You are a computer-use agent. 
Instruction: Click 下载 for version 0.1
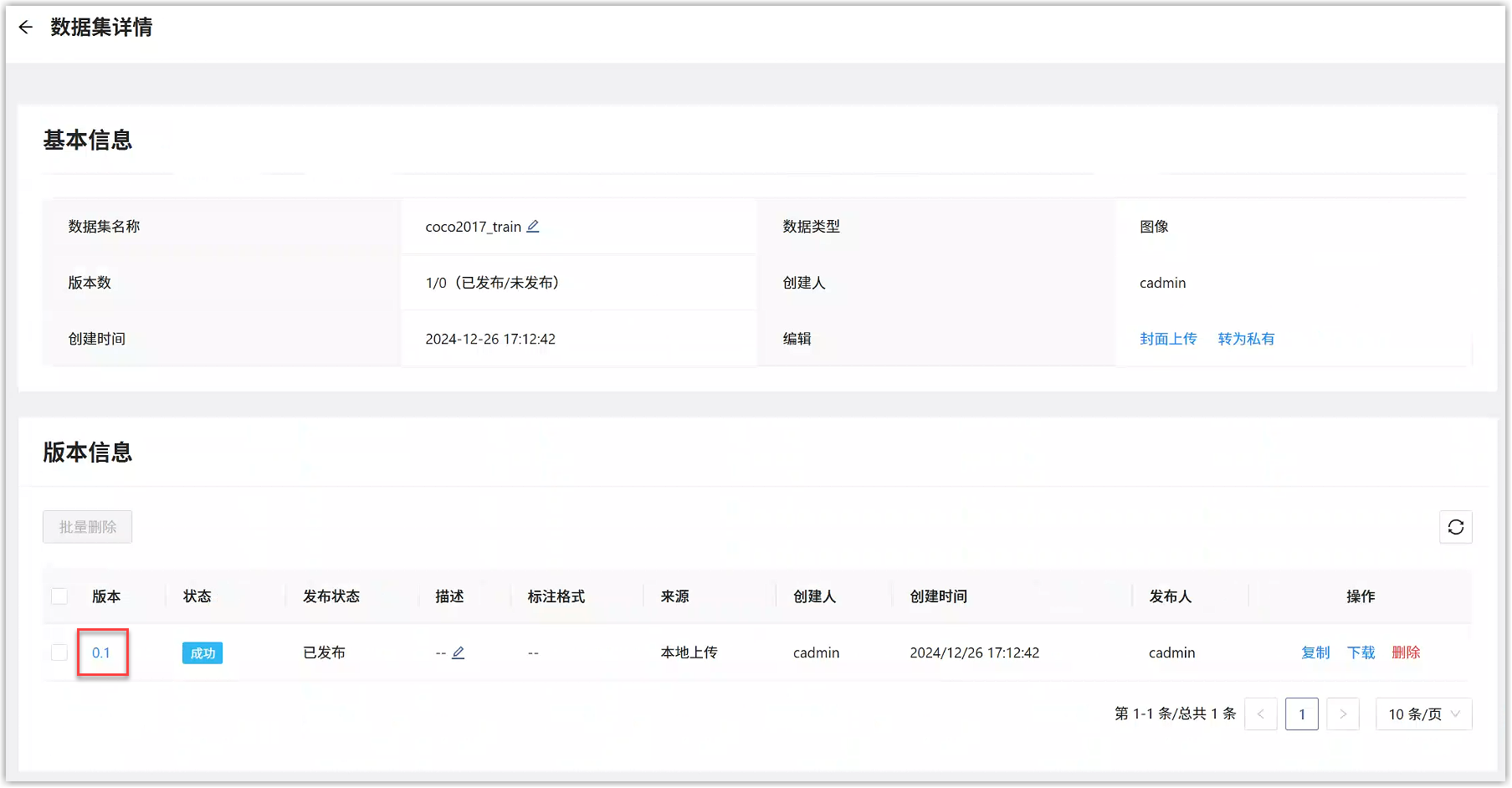(x=1361, y=652)
